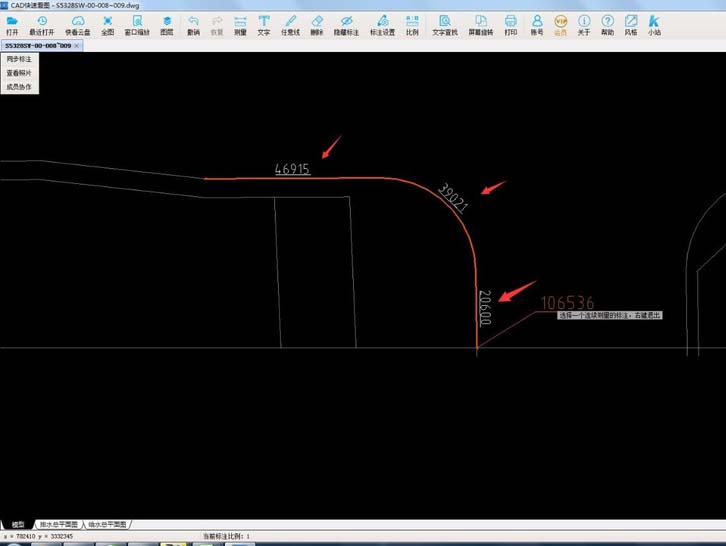Open the scale (比例) tool

412,25
